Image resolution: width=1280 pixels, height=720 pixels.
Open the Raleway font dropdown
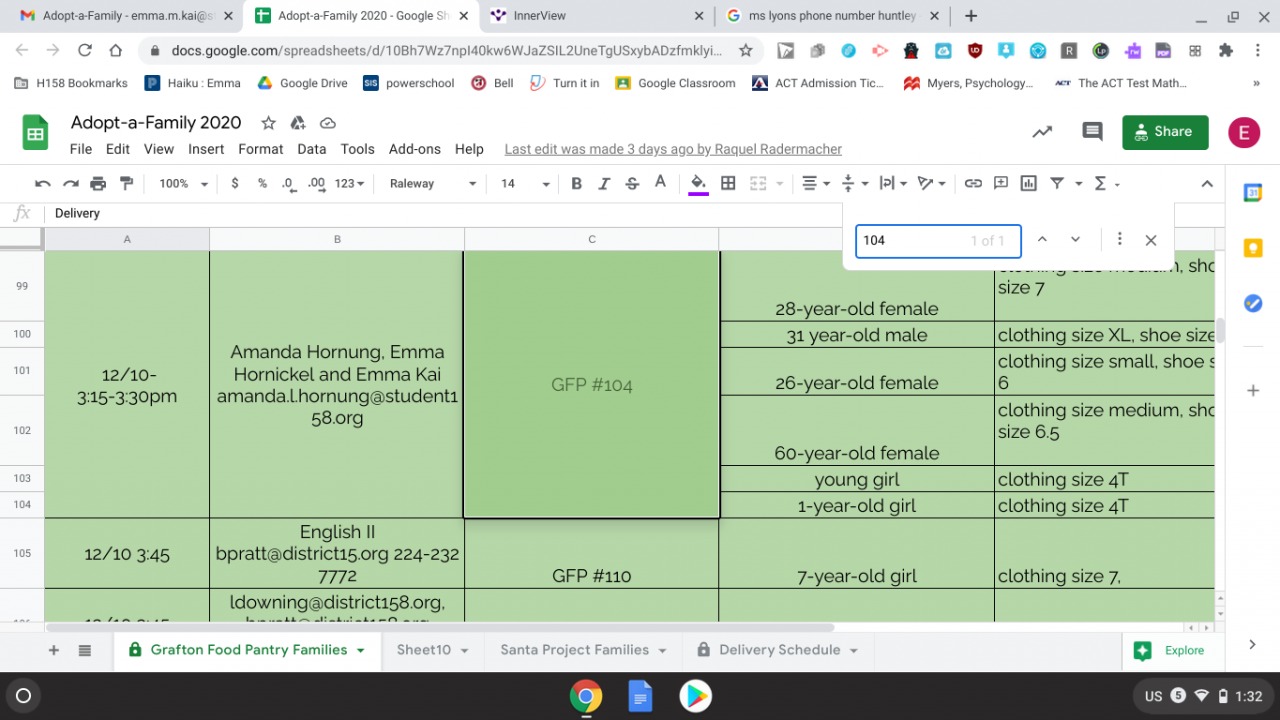[x=432, y=183]
